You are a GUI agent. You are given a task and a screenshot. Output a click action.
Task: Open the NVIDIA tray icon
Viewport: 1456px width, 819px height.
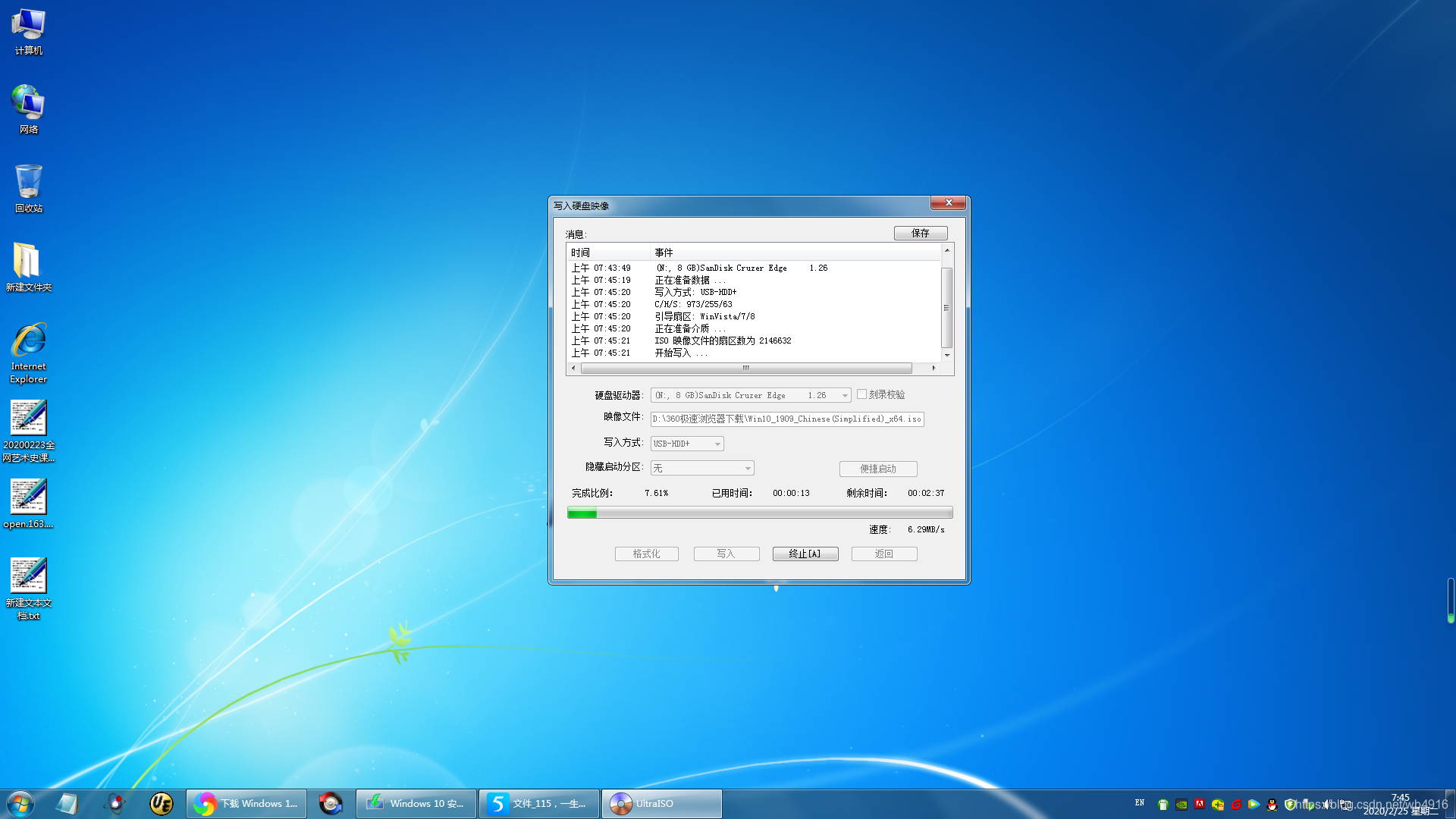(x=1181, y=805)
